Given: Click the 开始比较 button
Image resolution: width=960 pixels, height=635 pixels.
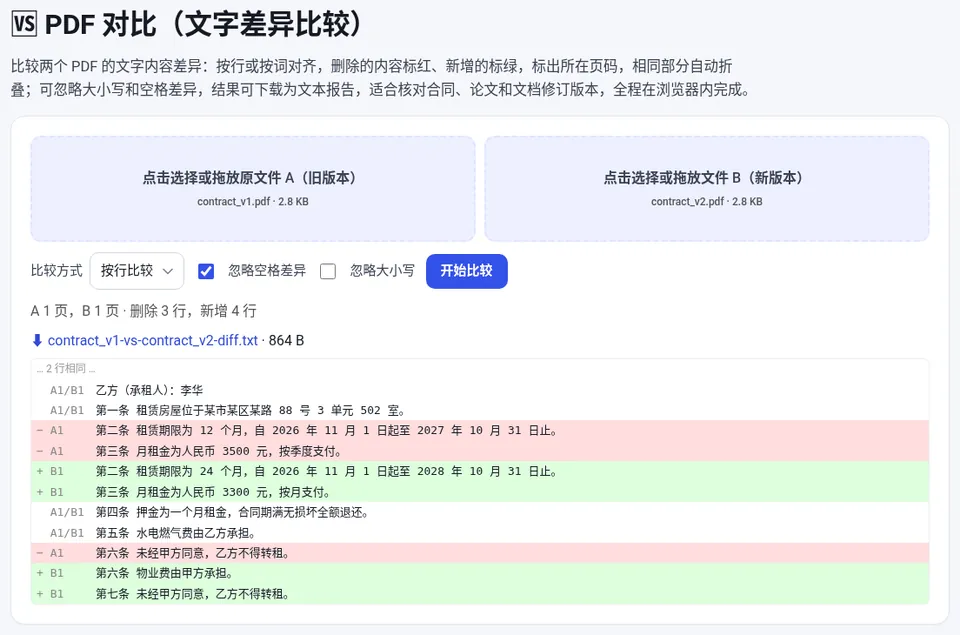Looking at the screenshot, I should pos(467,271).
